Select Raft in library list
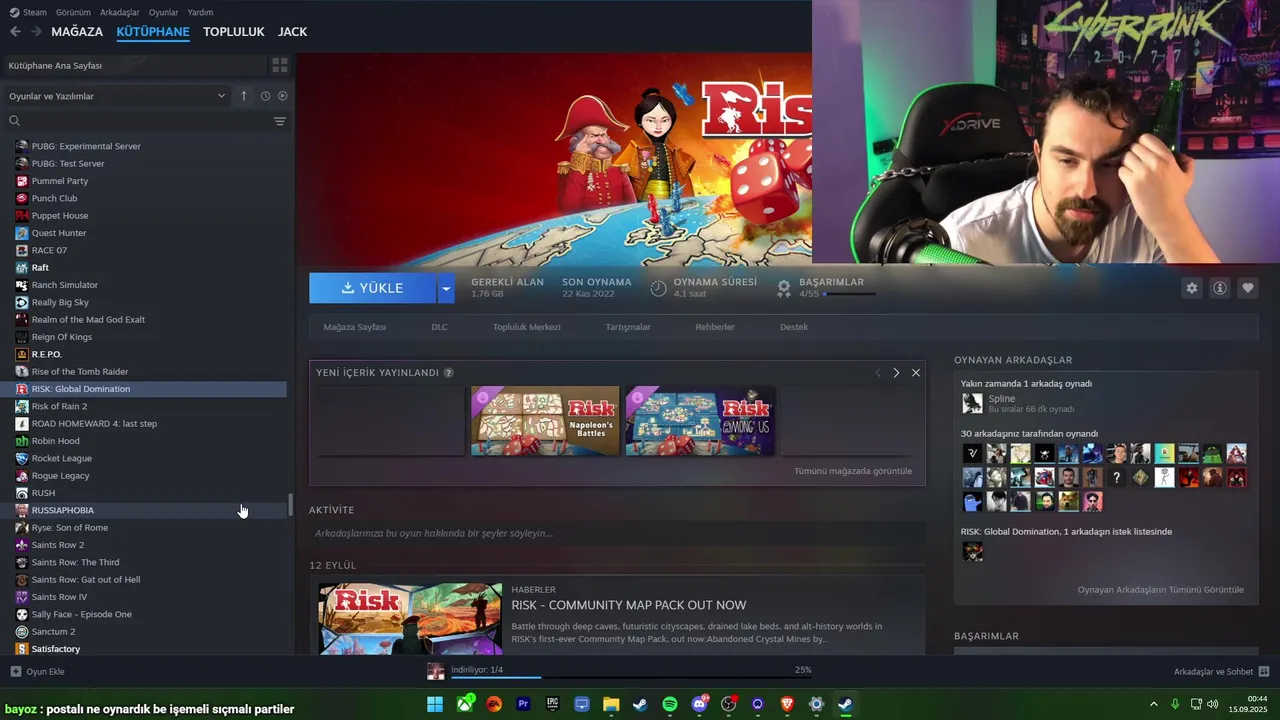Screen dimensions: 1280x720 pos(40,268)
